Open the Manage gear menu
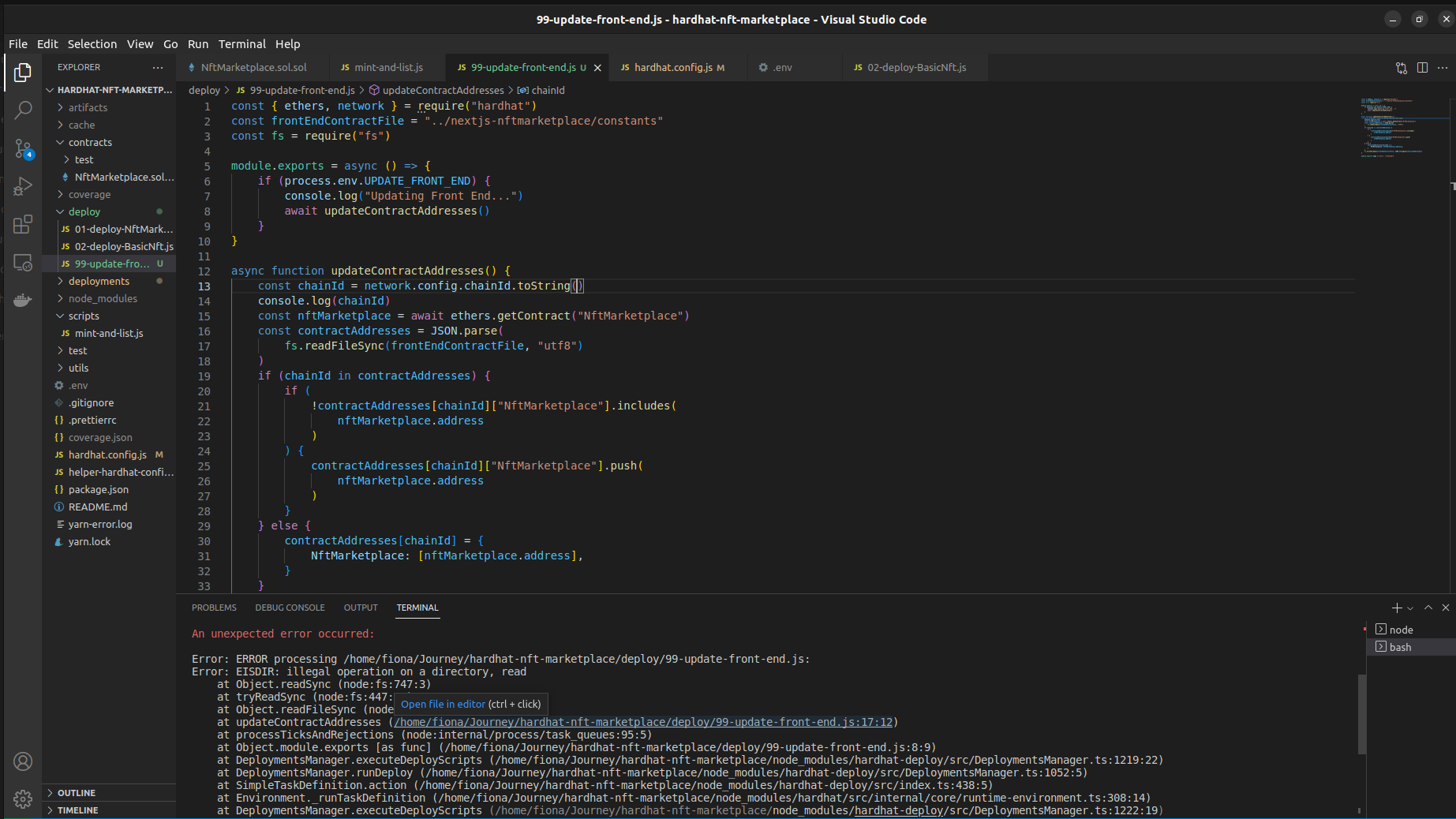 tap(23, 798)
